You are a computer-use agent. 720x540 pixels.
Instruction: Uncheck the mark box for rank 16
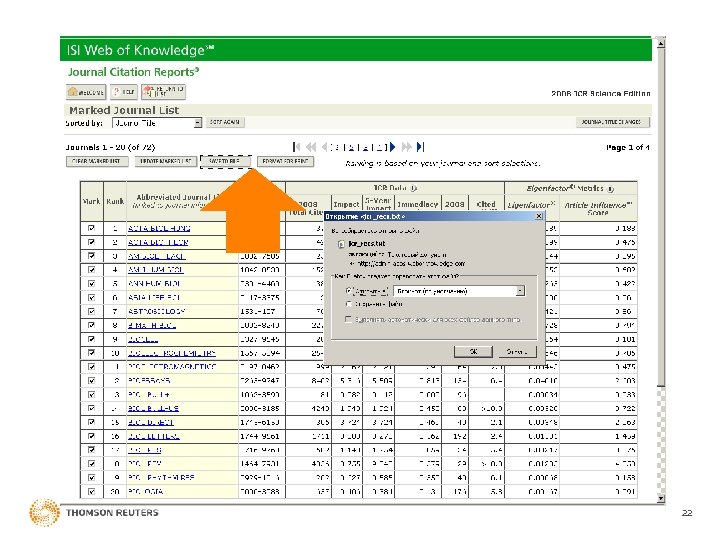click(x=91, y=436)
